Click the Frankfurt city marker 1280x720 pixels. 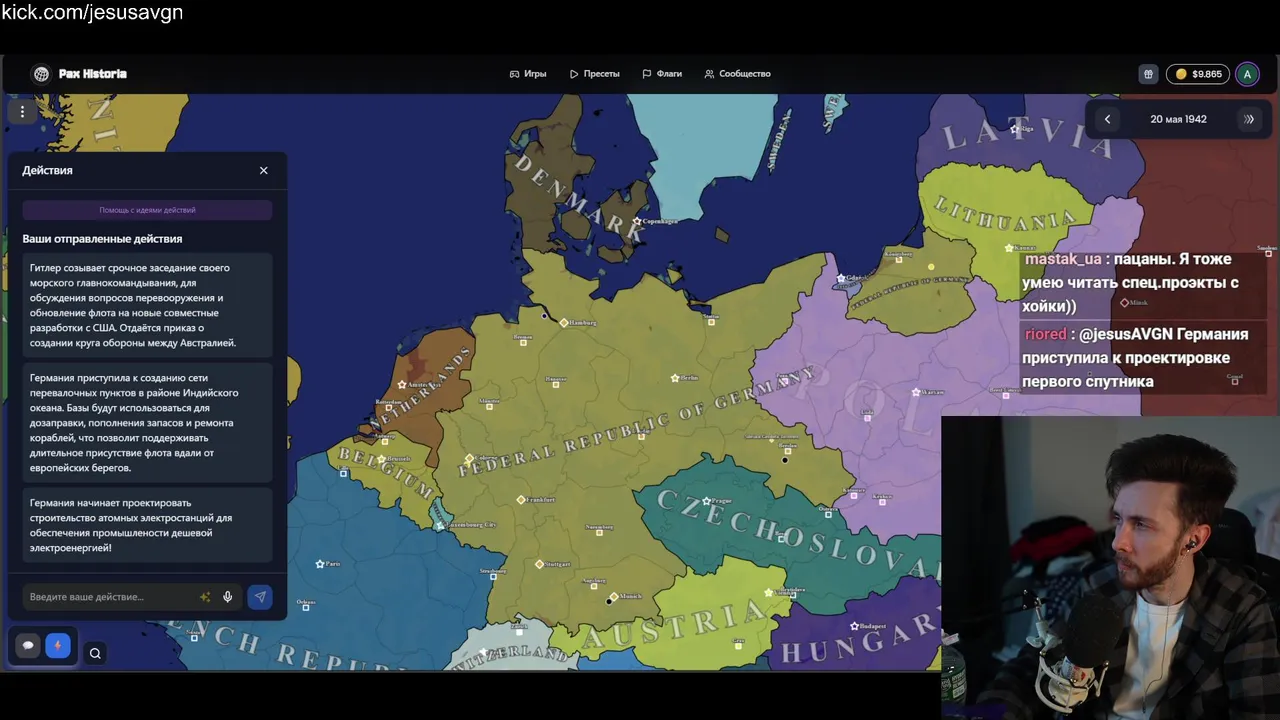(521, 500)
